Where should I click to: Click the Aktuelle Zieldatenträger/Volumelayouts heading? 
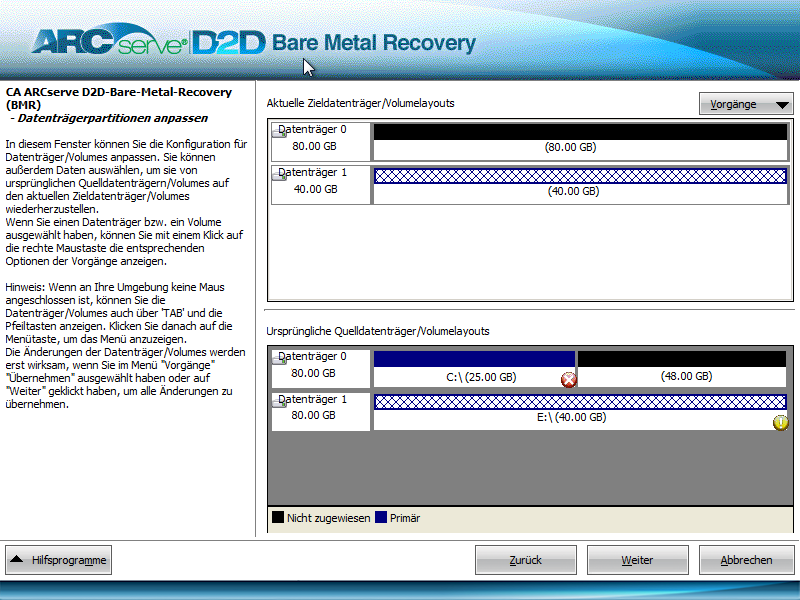(360, 103)
